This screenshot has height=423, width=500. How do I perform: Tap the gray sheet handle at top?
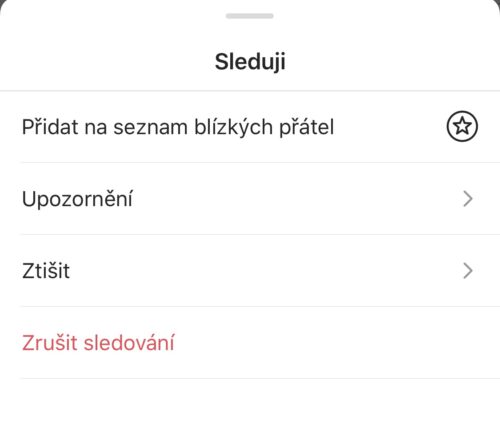(250, 16)
